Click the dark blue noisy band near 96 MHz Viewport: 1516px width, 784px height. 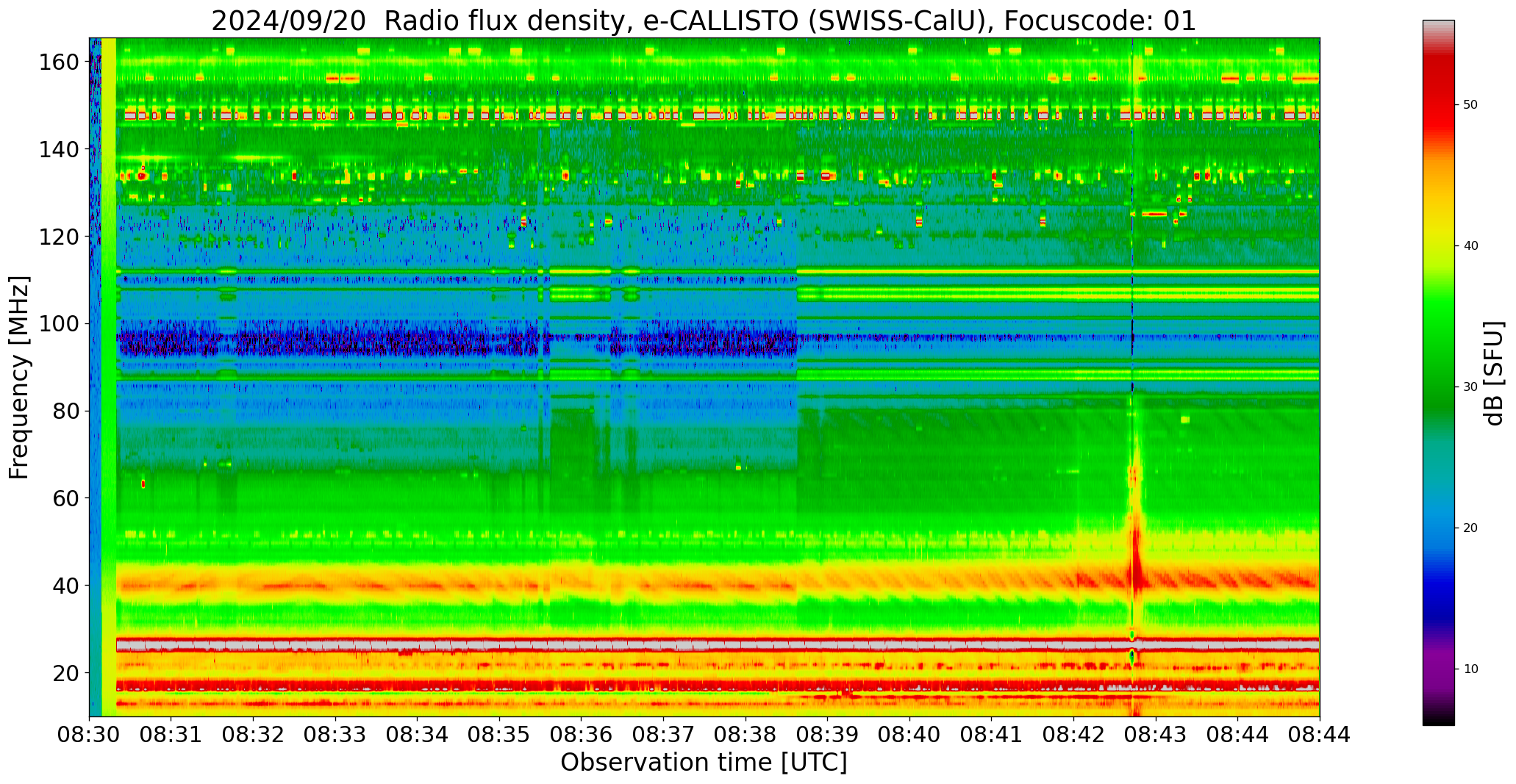pos(456,342)
